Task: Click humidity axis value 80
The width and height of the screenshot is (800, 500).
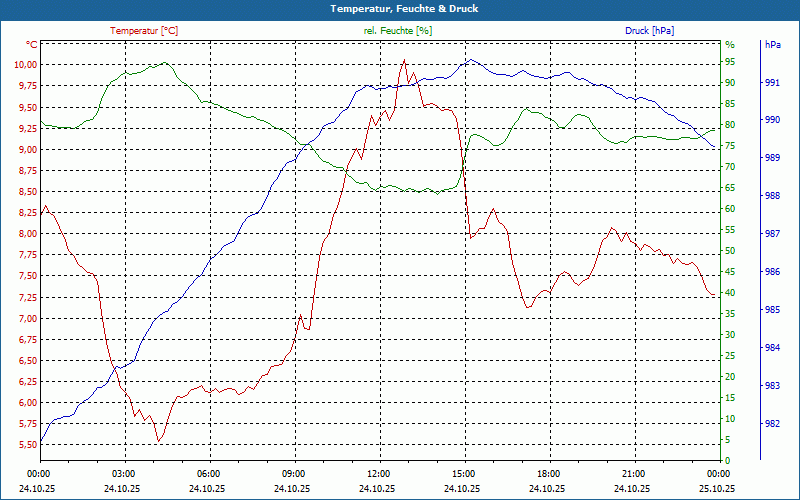Action: click(730, 124)
